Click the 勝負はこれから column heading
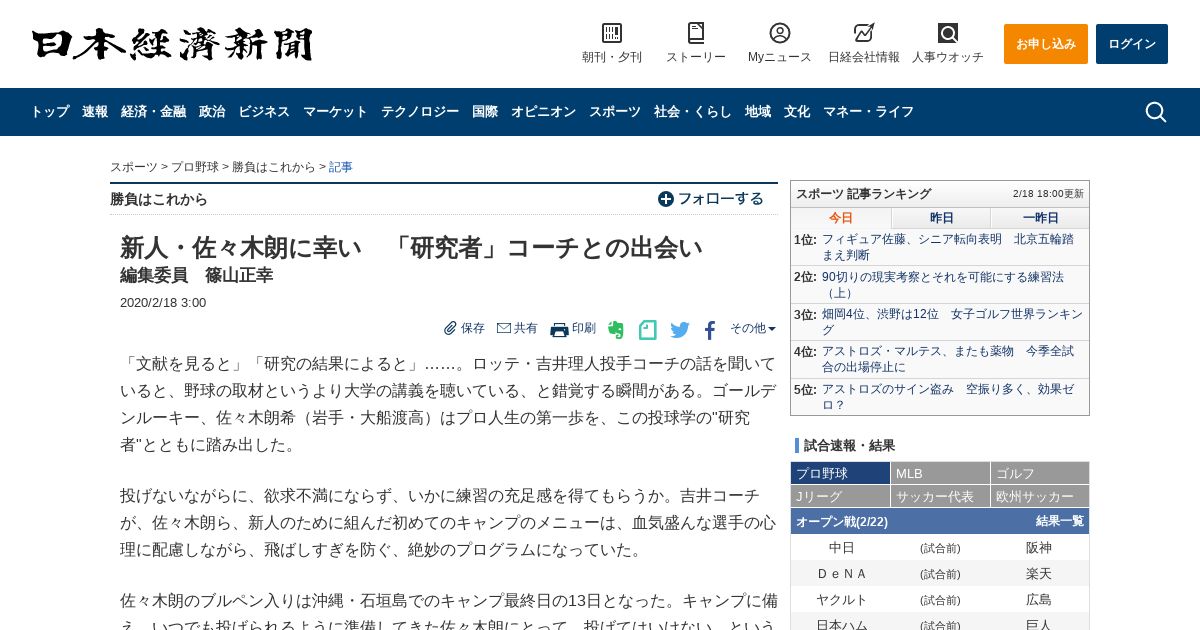The height and width of the screenshot is (630, 1200). click(x=159, y=199)
